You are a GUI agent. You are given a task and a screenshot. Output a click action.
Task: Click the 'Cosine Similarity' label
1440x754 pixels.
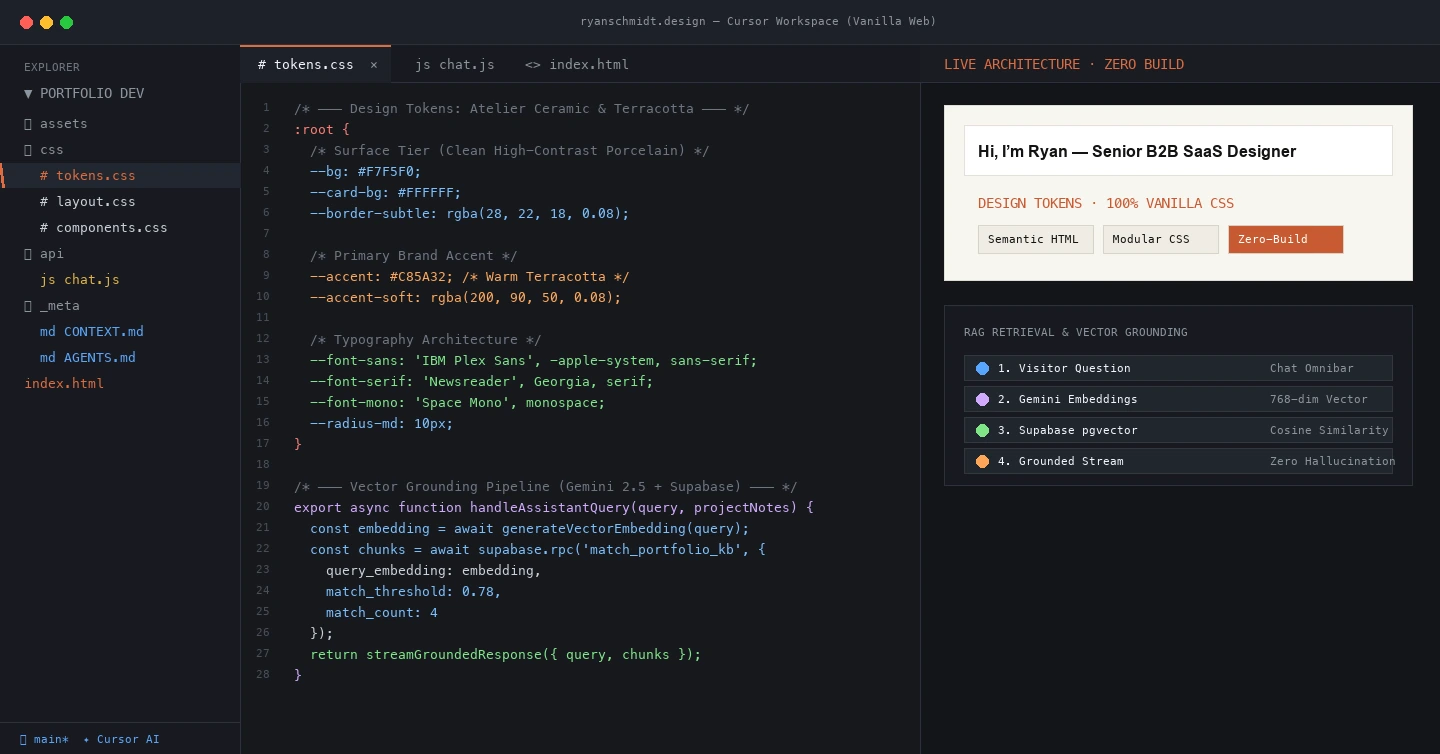pos(1329,431)
